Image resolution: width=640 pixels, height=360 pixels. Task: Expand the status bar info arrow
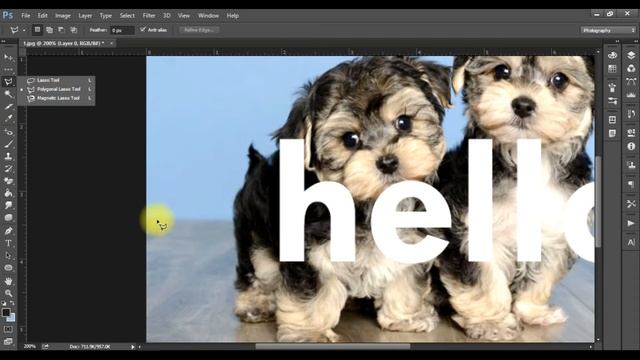click(x=133, y=347)
